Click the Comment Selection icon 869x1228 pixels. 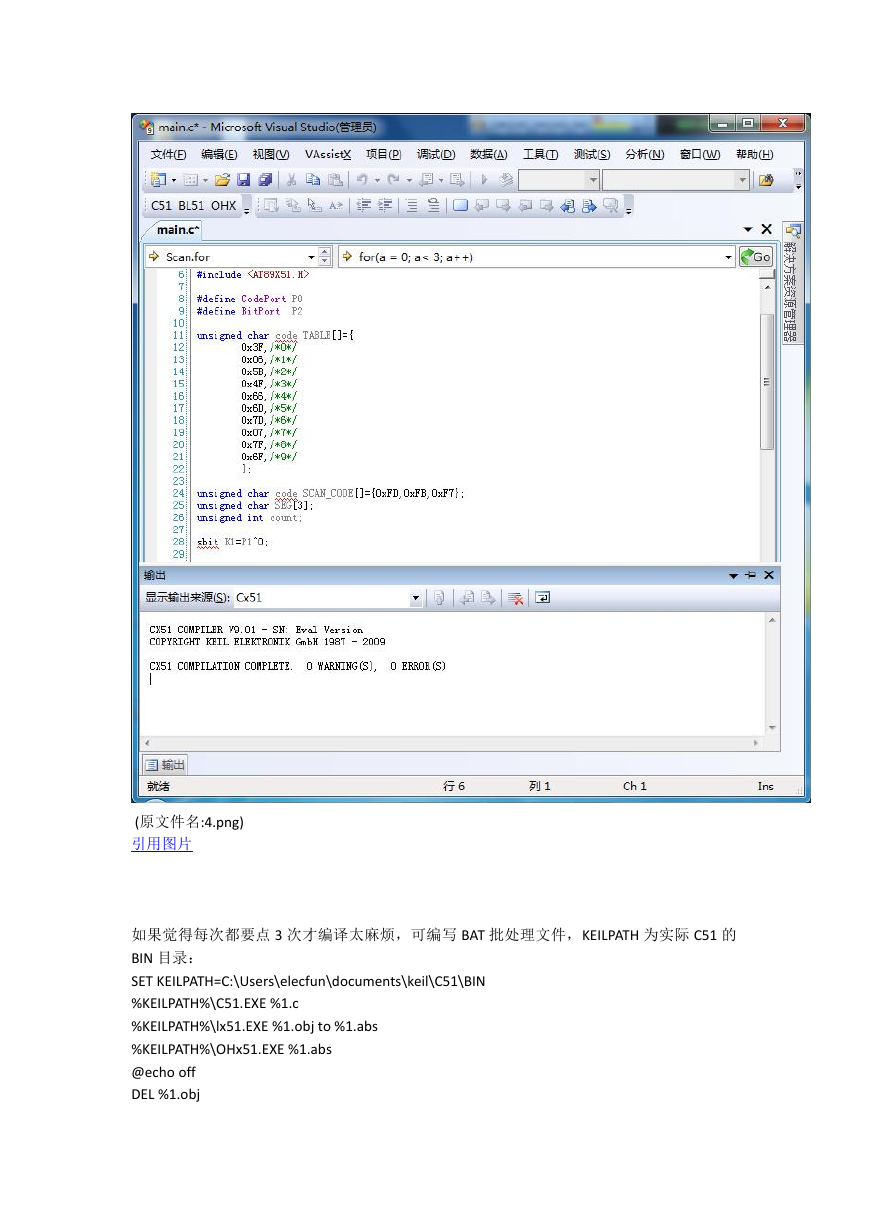coord(412,206)
